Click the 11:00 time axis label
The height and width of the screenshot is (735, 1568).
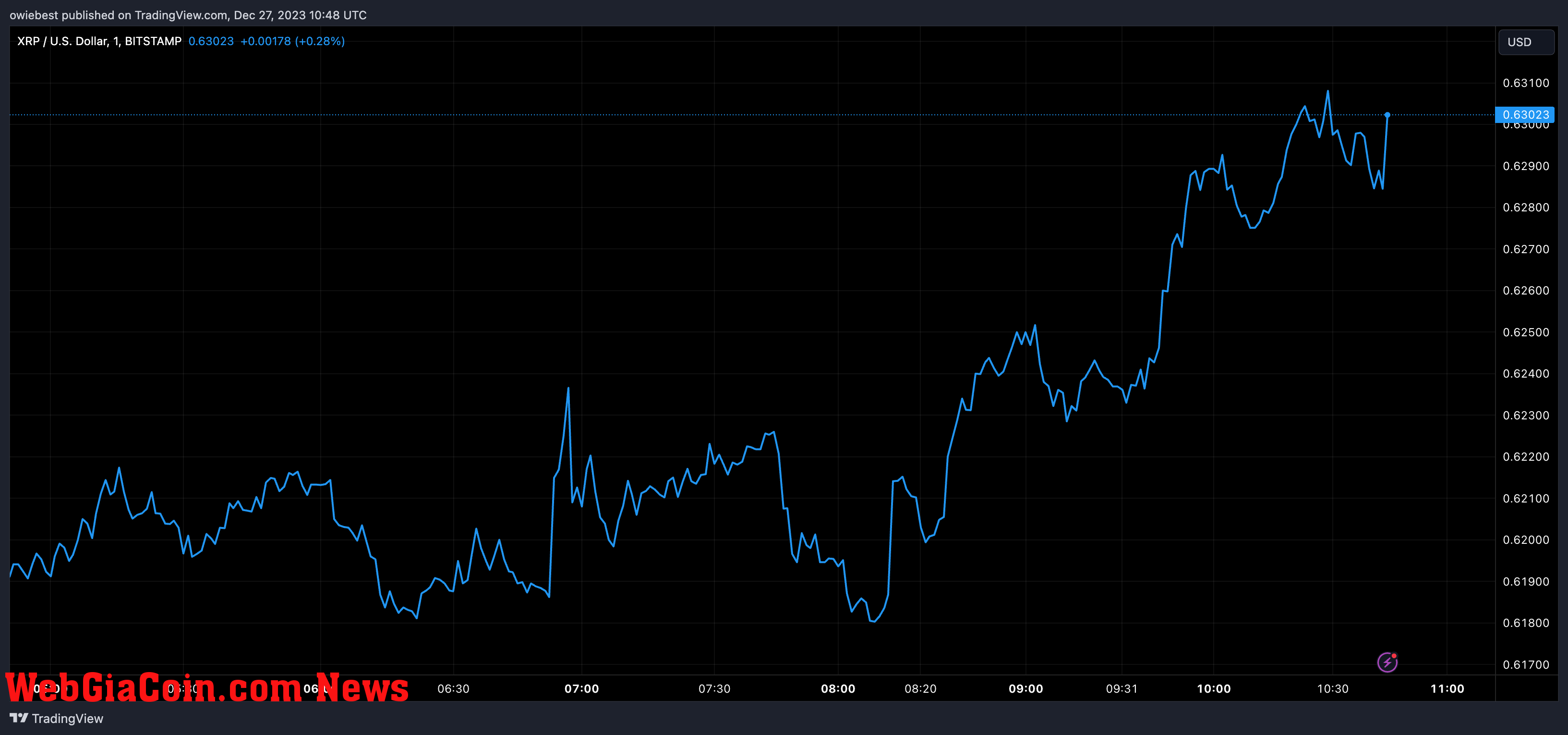point(1447,689)
